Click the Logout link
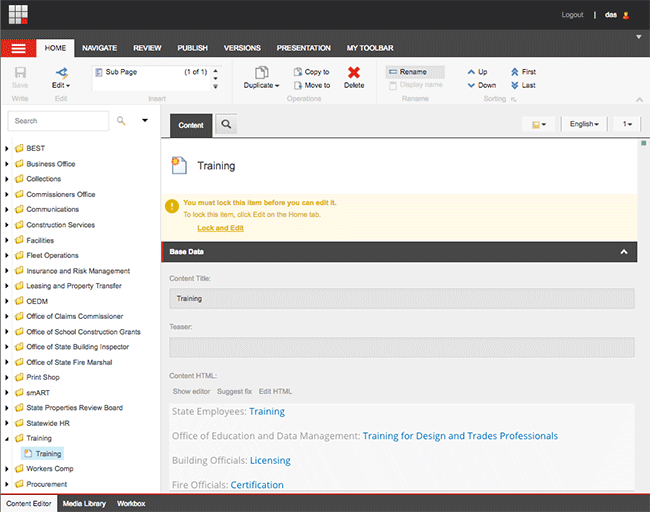The width and height of the screenshot is (650, 512). click(572, 15)
